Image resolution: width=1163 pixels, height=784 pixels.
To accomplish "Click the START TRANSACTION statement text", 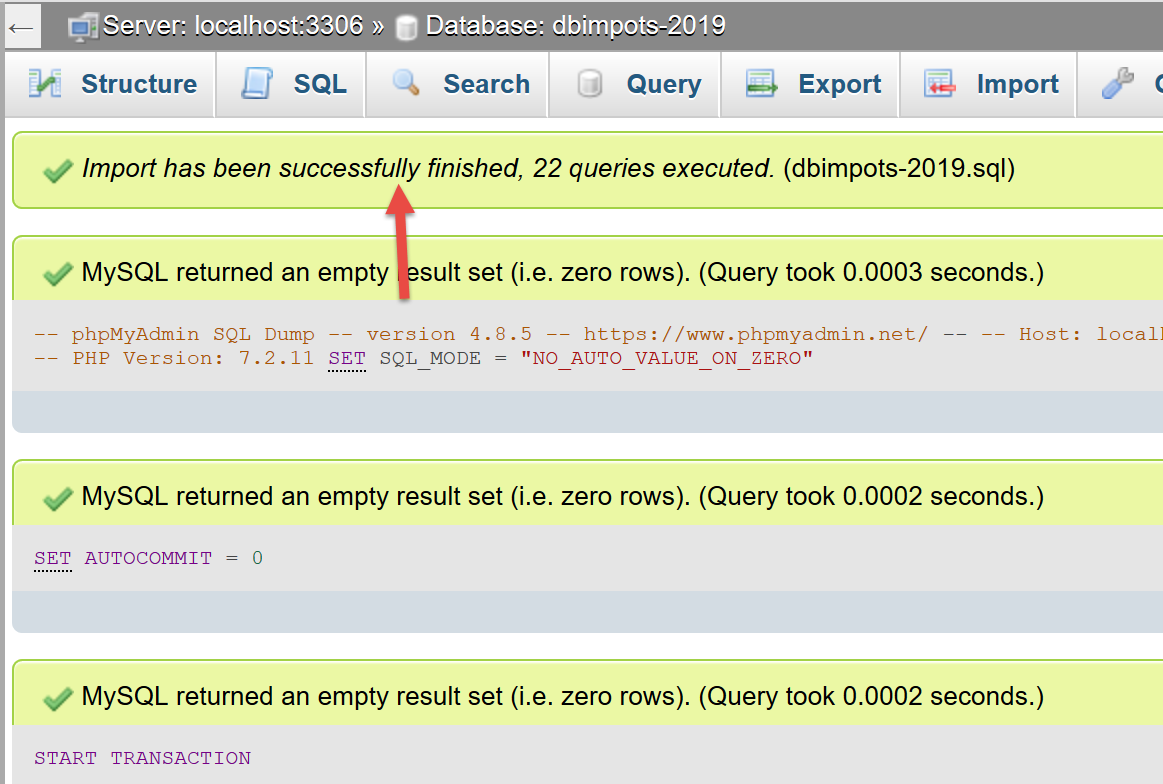I will point(142,758).
